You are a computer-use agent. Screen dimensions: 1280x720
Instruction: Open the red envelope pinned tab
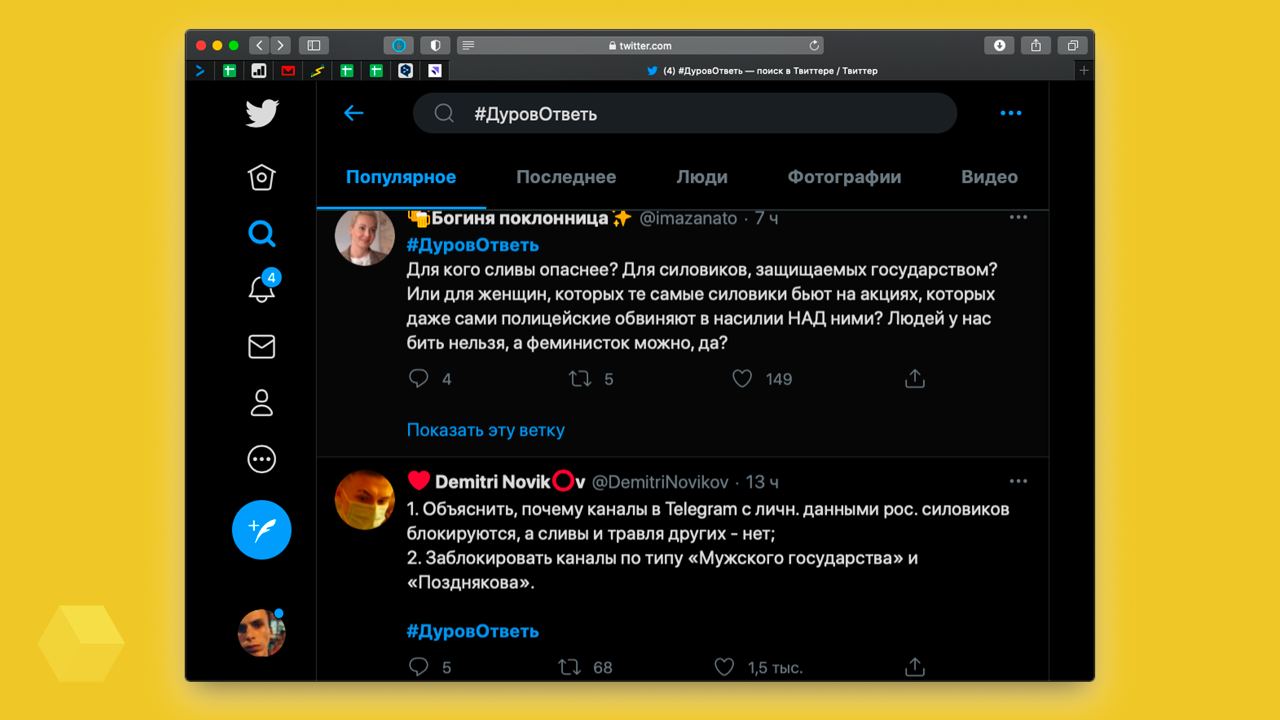click(288, 71)
